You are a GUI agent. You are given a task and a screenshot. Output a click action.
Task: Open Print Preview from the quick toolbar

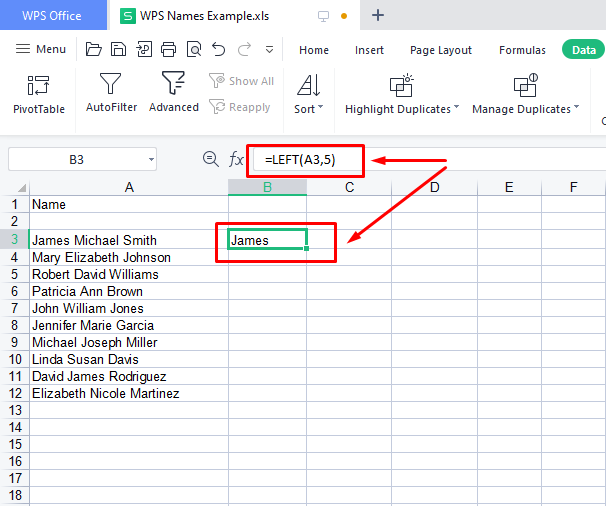193,50
